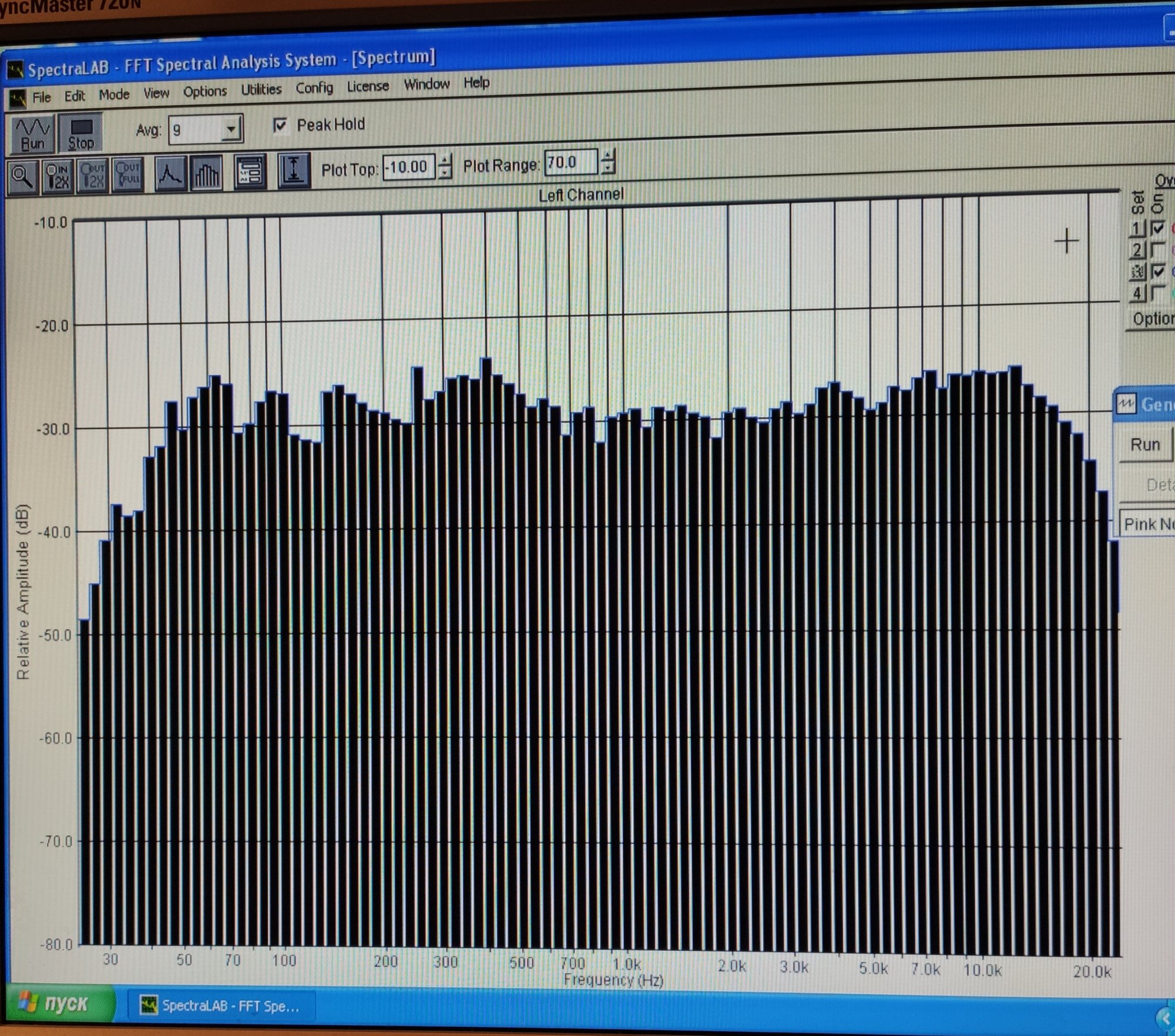Disable overlay set 1 checkbox

1158,228
